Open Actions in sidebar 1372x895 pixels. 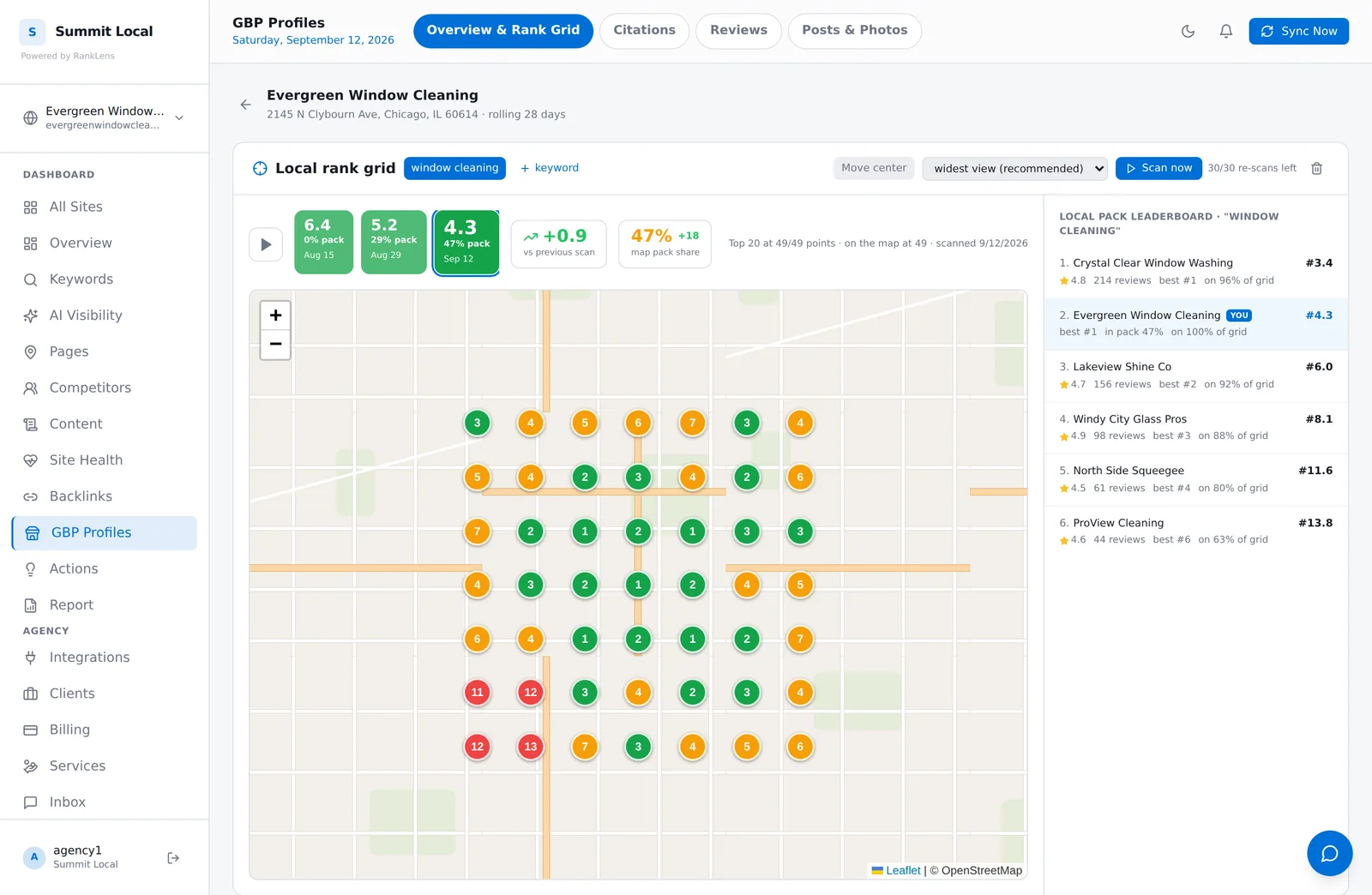pyautogui.click(x=105, y=568)
